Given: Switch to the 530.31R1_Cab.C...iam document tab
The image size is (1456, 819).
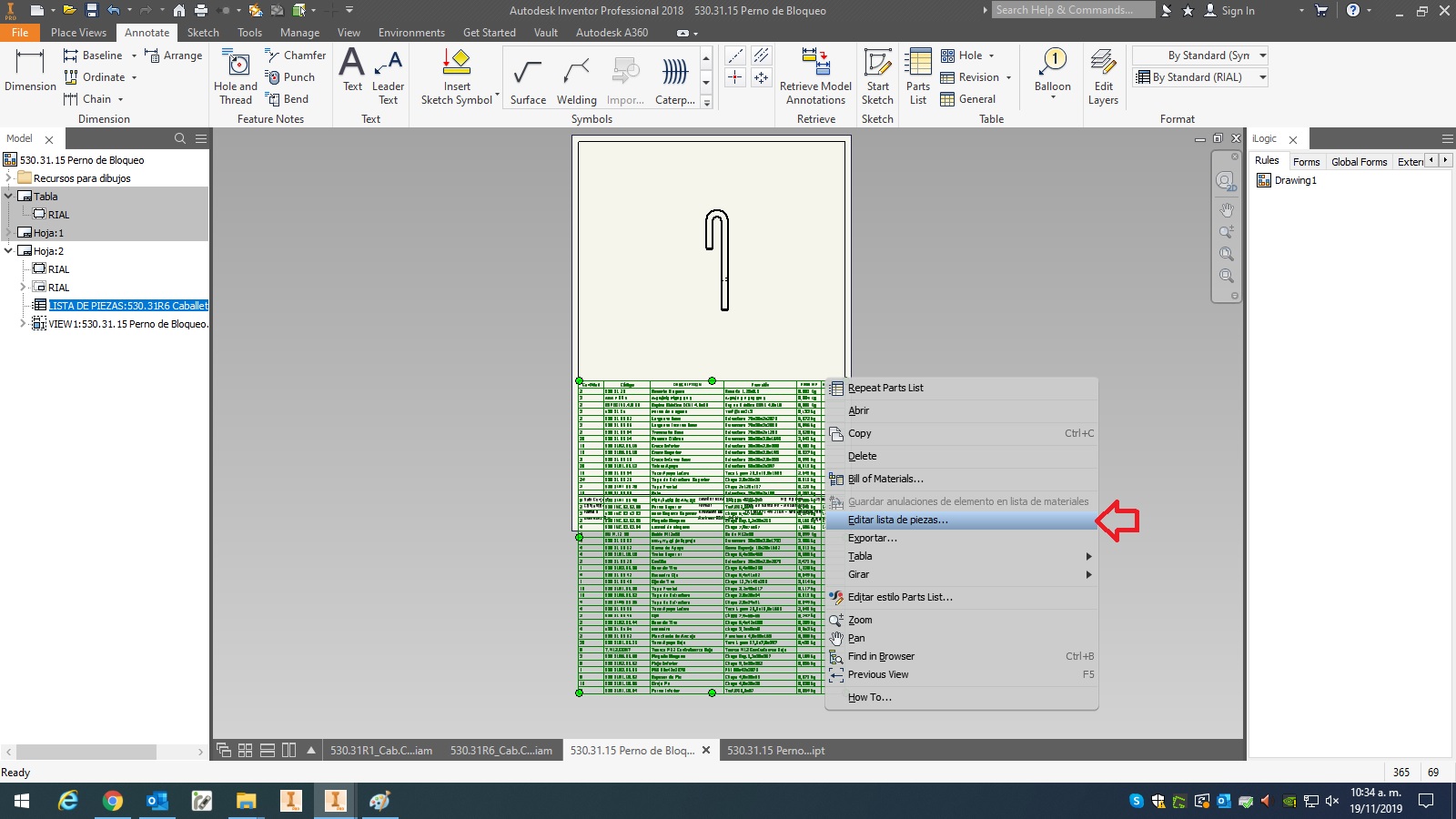Looking at the screenshot, I should (381, 751).
